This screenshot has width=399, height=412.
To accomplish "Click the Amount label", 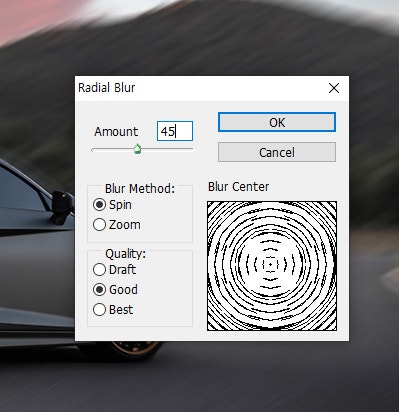I will [x=116, y=131].
